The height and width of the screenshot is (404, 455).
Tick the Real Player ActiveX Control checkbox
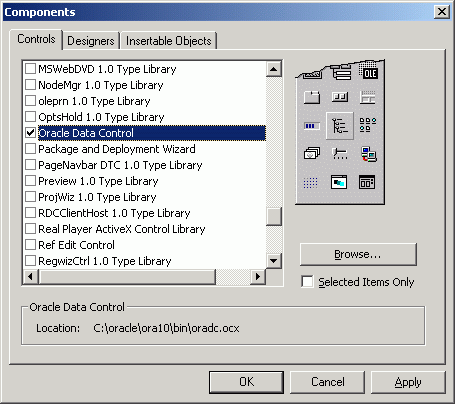[30, 229]
